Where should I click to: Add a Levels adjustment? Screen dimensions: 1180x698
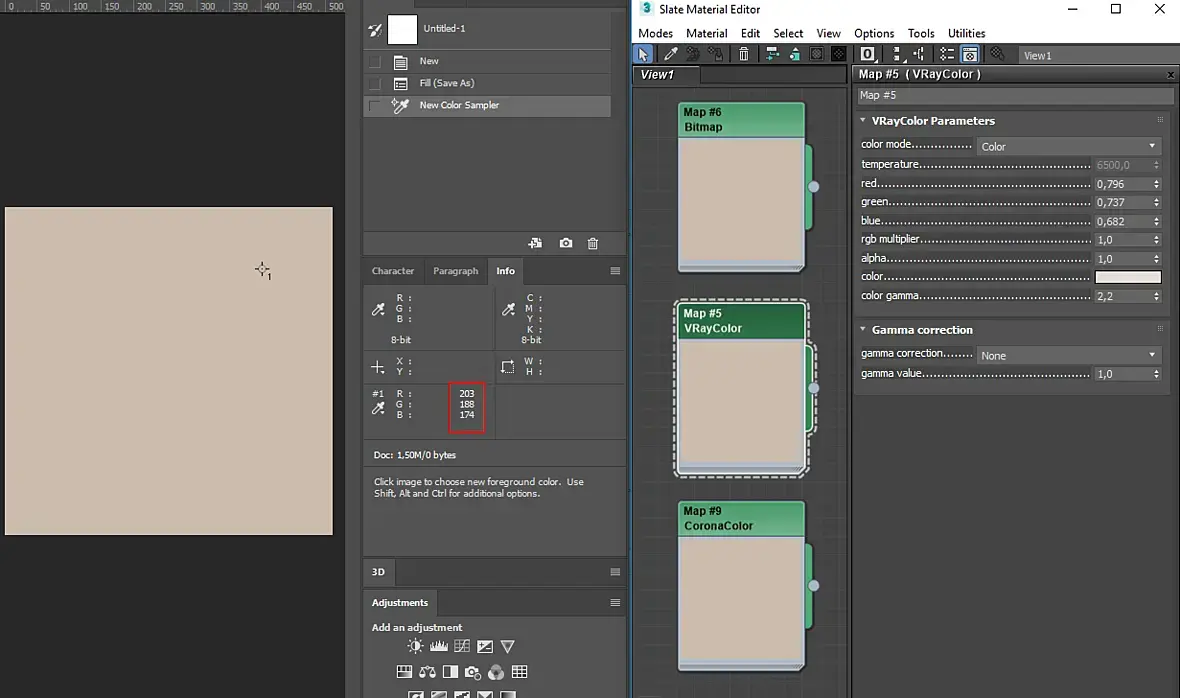click(438, 646)
